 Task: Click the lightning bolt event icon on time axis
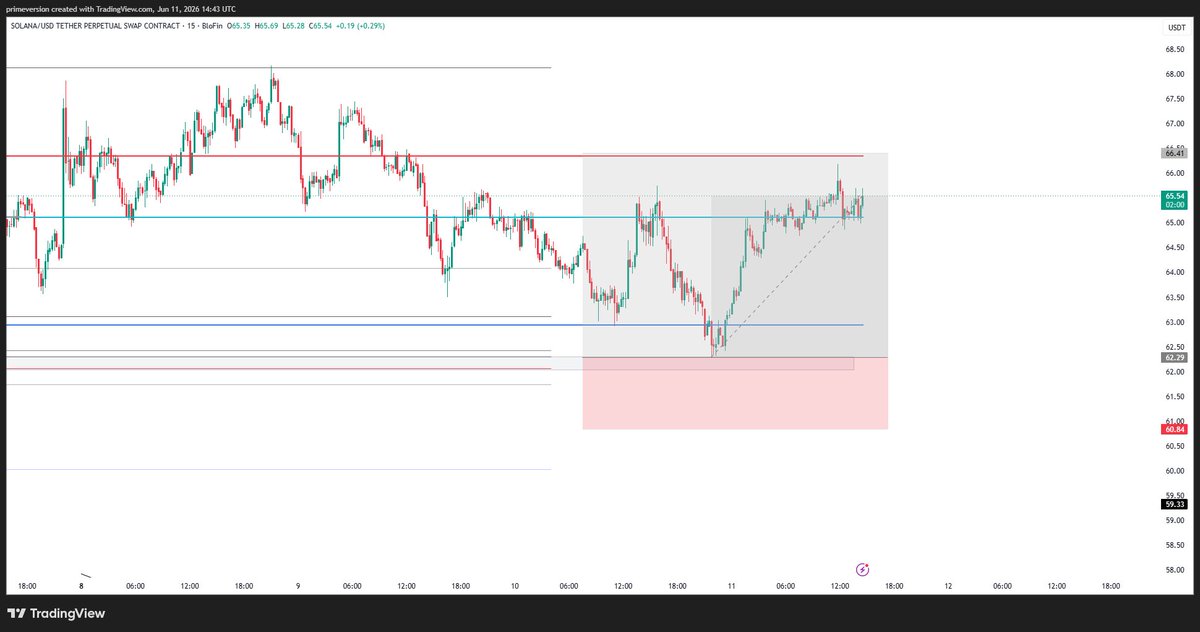coord(862,568)
